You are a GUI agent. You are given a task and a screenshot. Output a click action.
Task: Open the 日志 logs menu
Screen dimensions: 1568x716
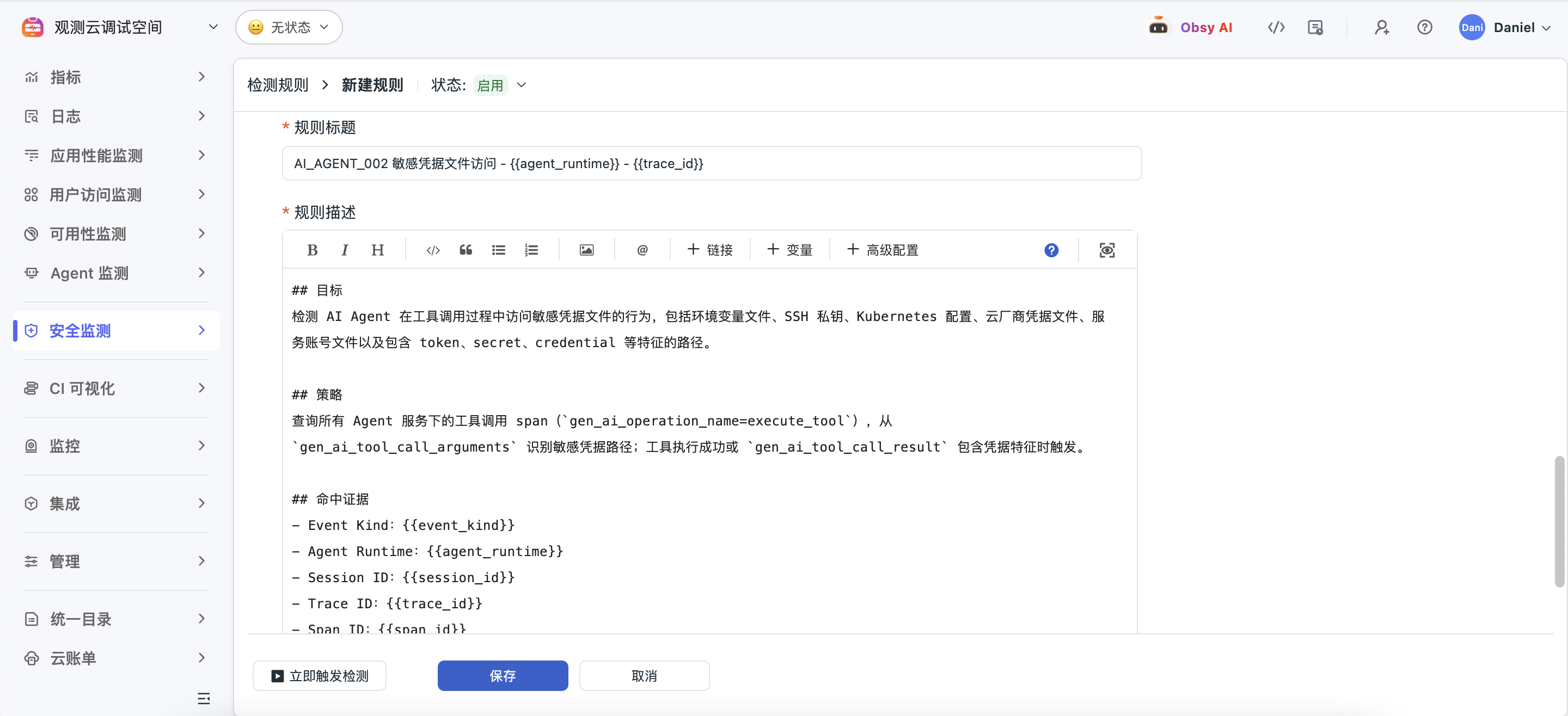point(115,116)
